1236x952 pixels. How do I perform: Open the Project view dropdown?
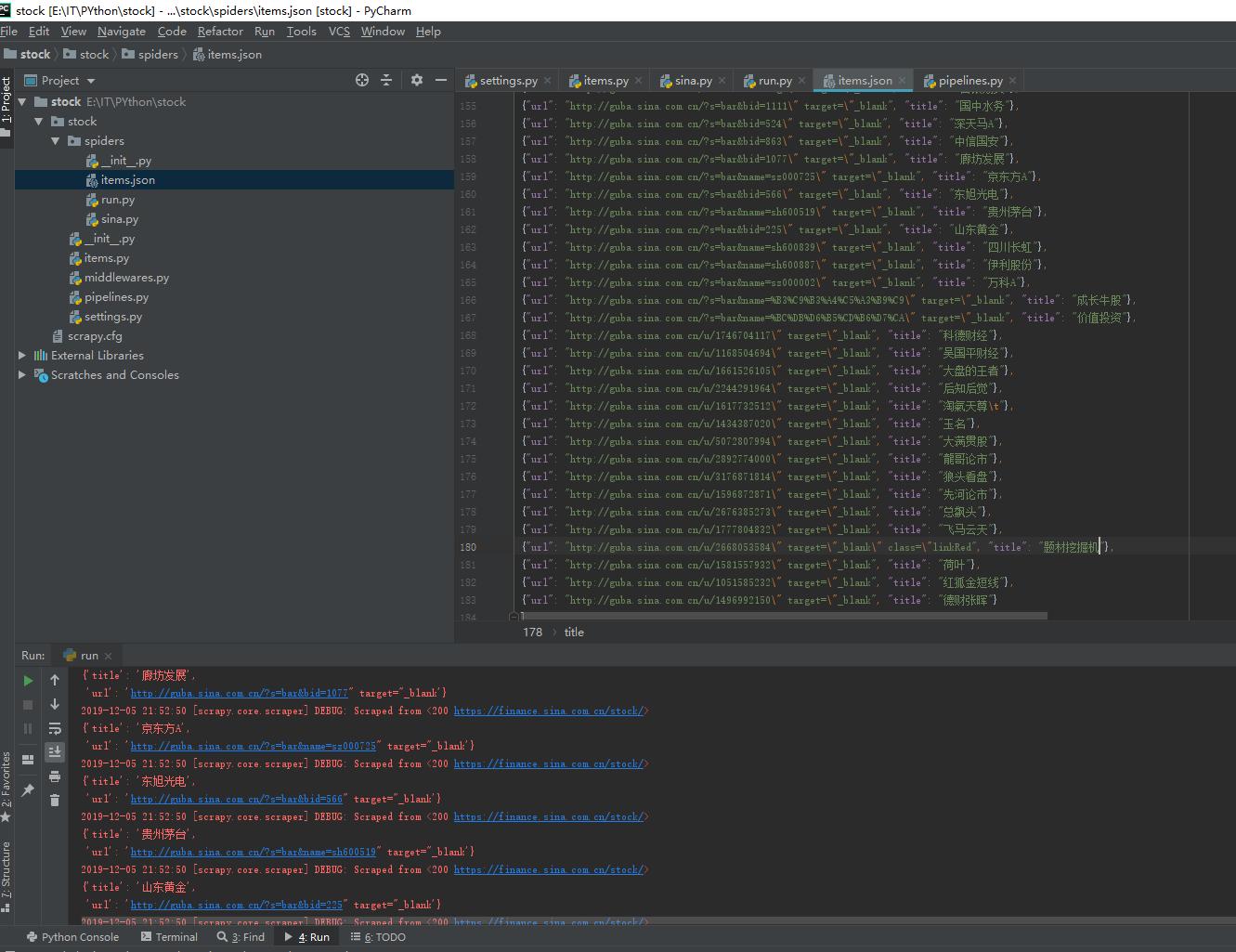click(x=91, y=82)
